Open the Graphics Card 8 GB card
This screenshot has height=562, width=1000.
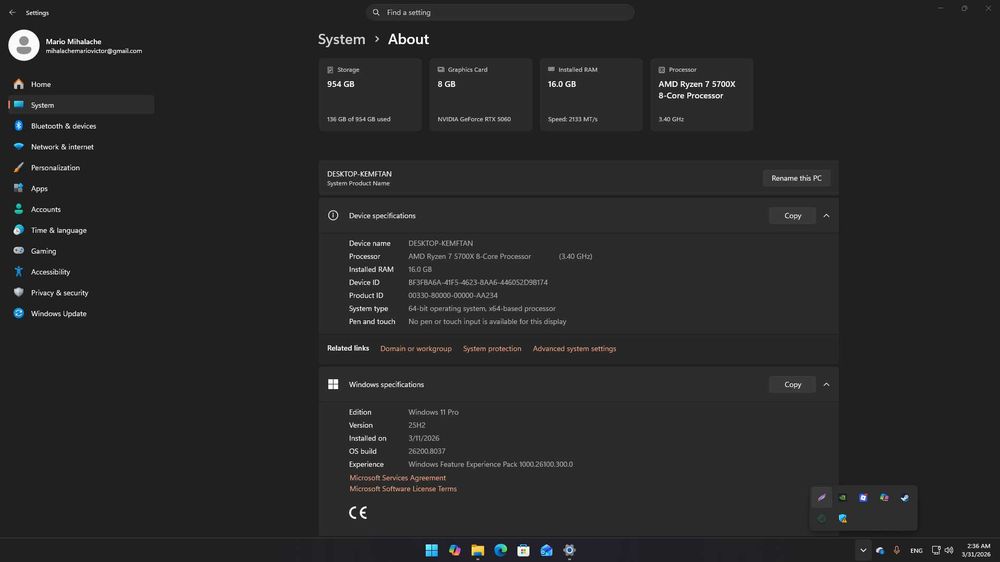pyautogui.click(x=481, y=94)
